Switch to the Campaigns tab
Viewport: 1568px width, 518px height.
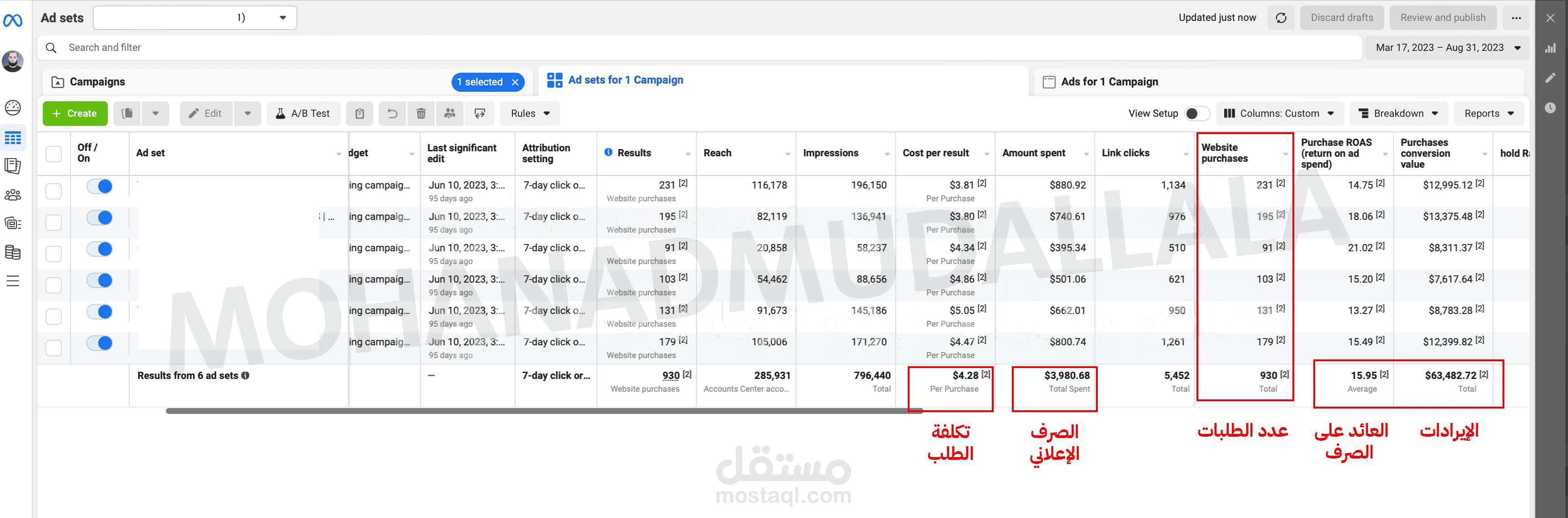[97, 82]
